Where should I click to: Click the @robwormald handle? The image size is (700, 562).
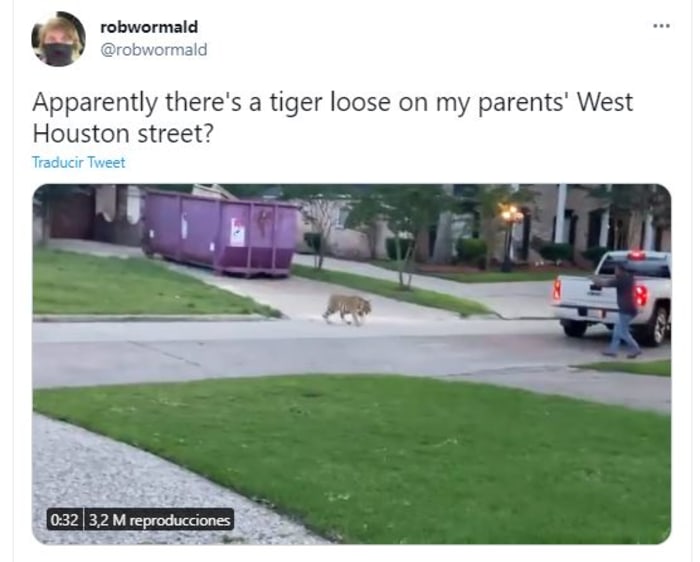154,50
